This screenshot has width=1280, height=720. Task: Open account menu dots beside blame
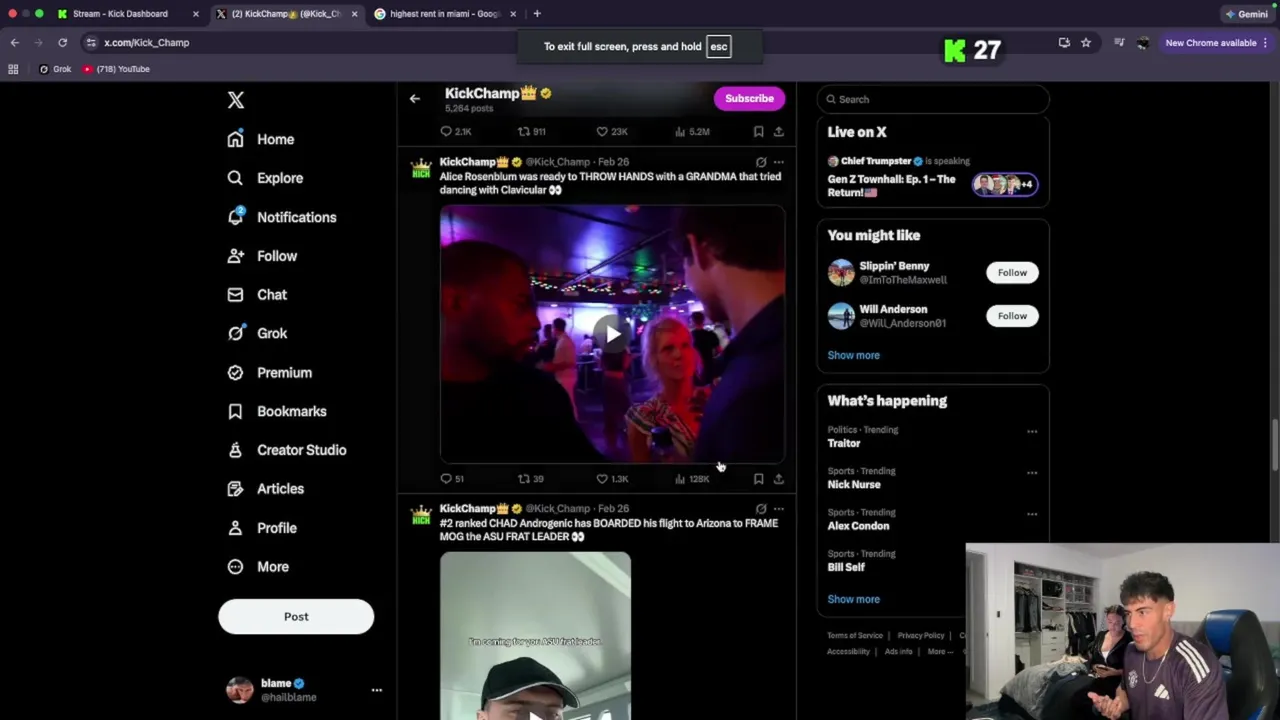pyautogui.click(x=377, y=690)
